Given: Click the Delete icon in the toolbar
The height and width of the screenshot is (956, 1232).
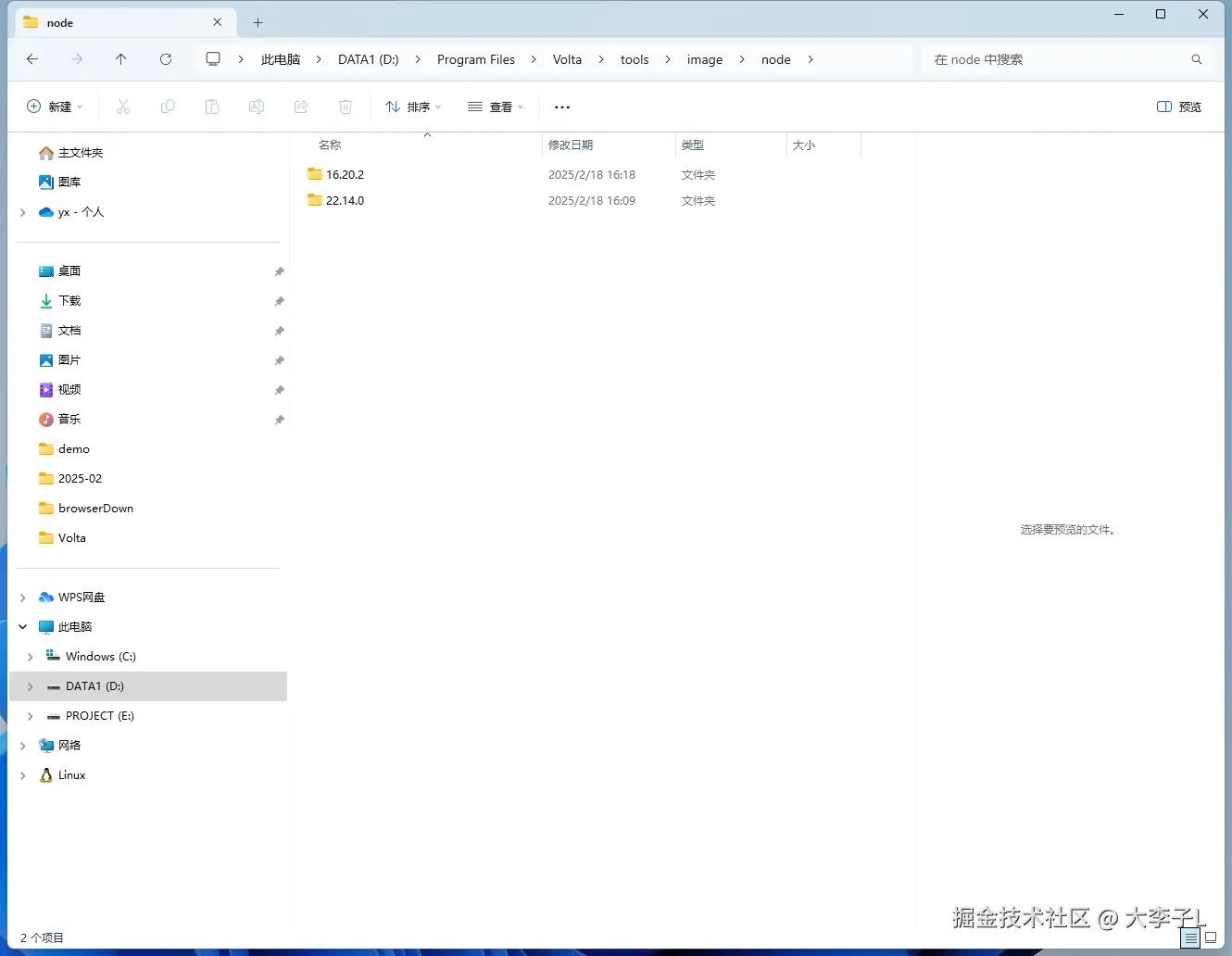Looking at the screenshot, I should tap(346, 107).
